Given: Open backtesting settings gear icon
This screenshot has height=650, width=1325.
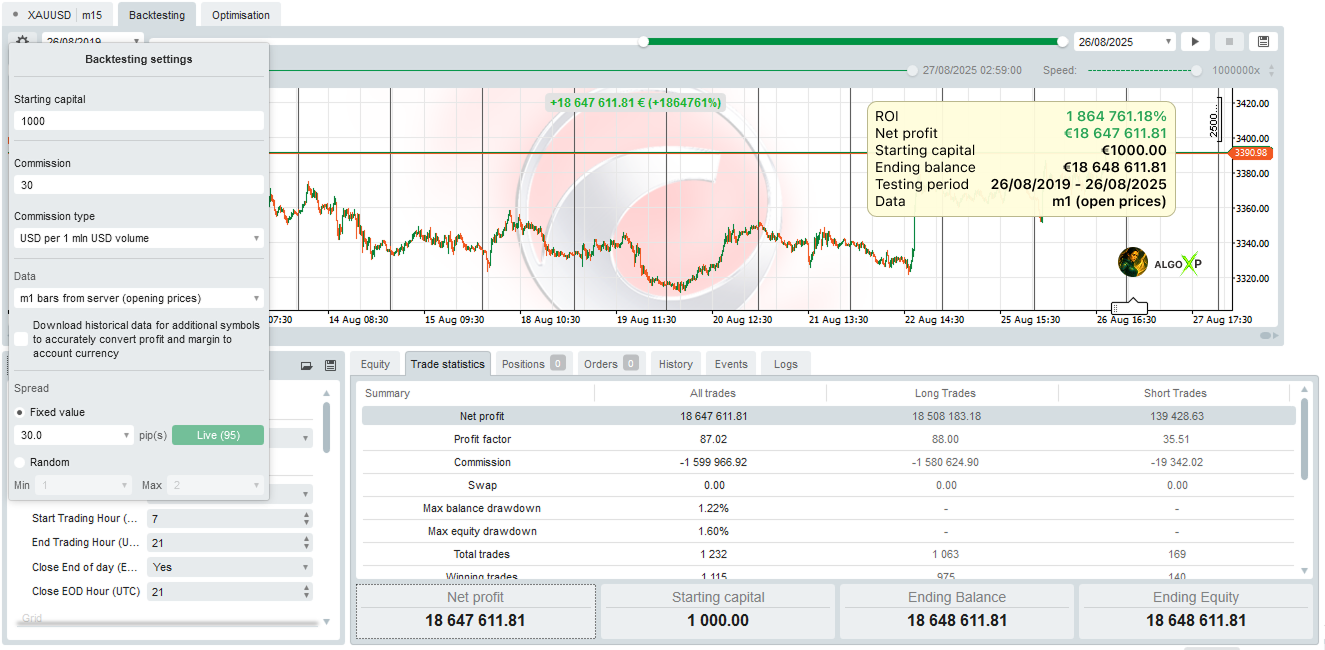Looking at the screenshot, I should click(22, 41).
